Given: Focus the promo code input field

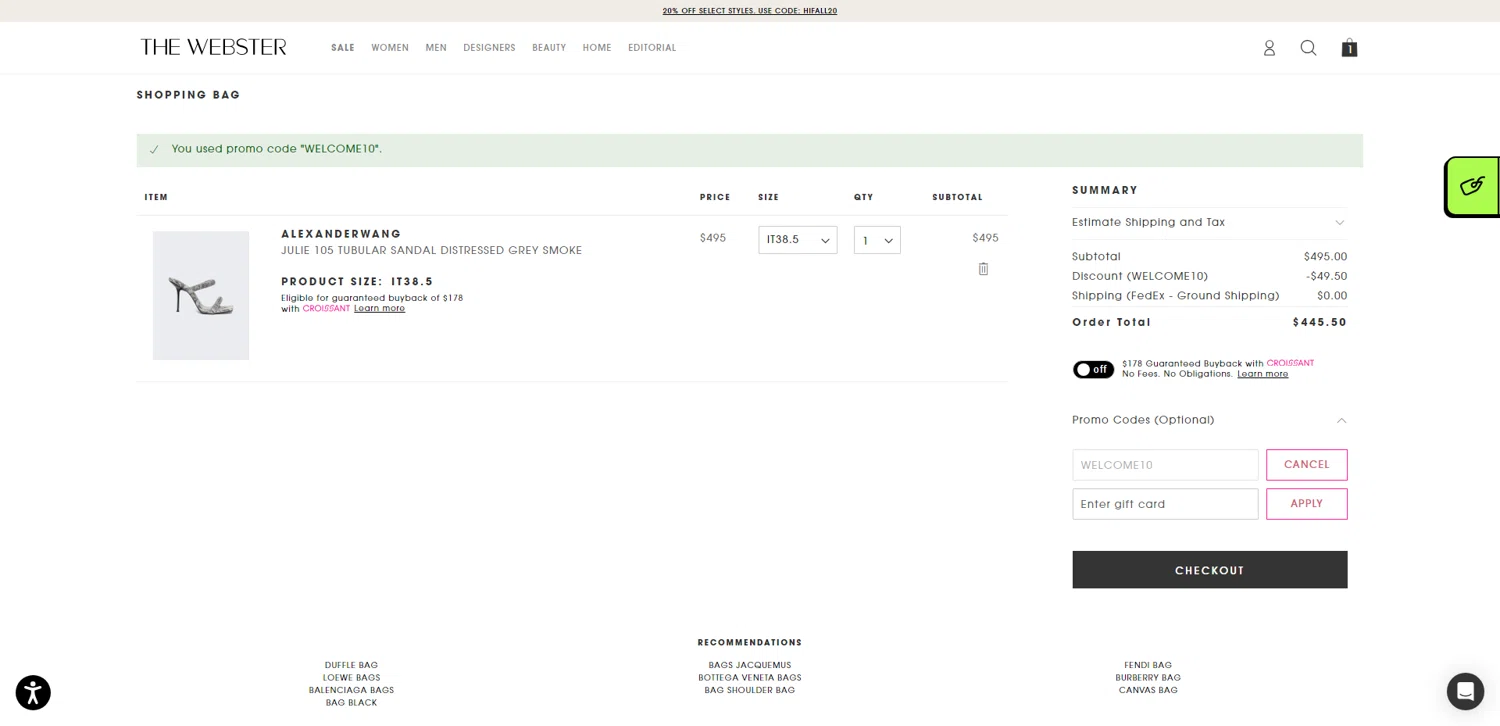Looking at the screenshot, I should tap(1165, 464).
